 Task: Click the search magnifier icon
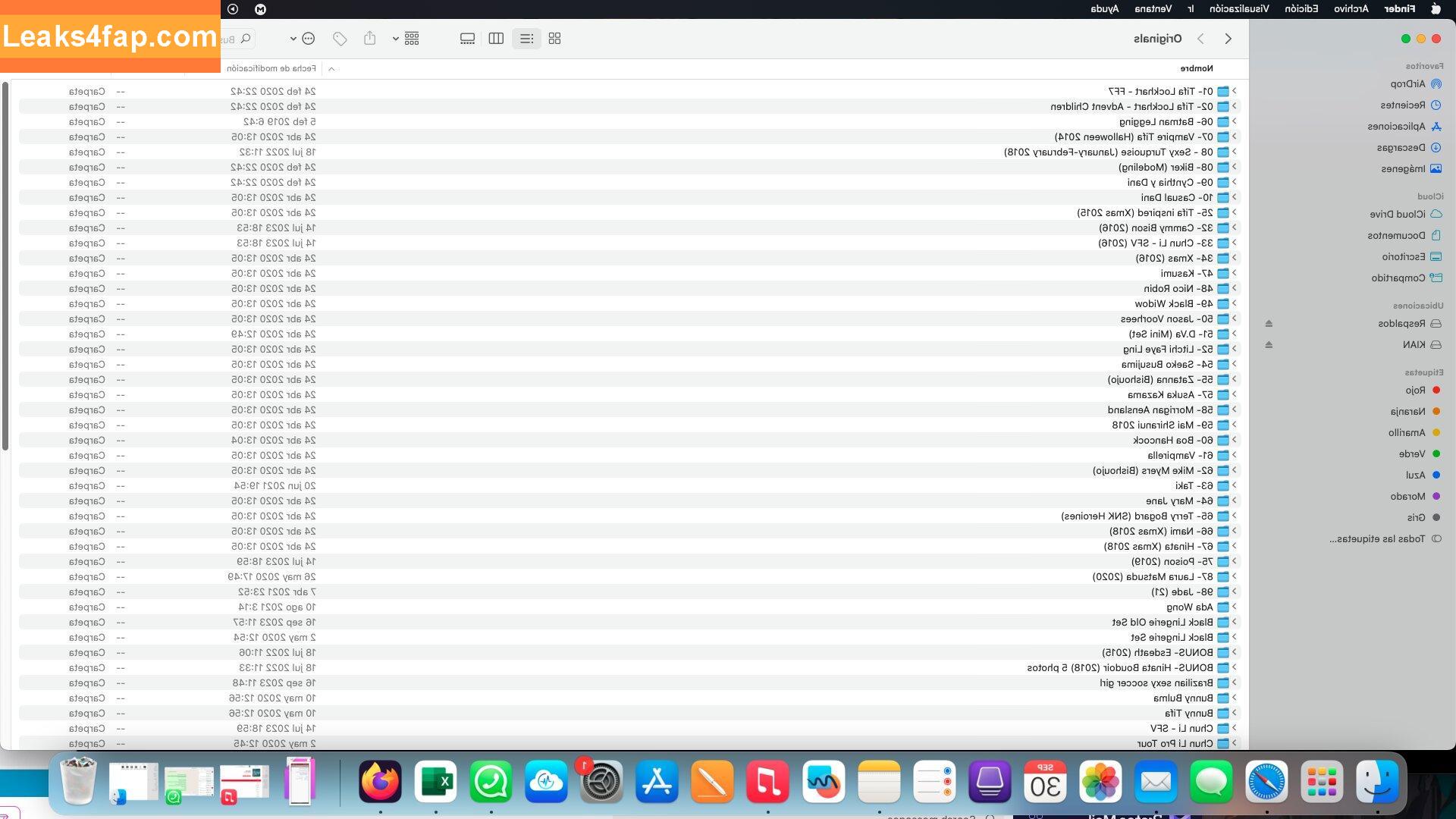pyautogui.click(x=246, y=39)
